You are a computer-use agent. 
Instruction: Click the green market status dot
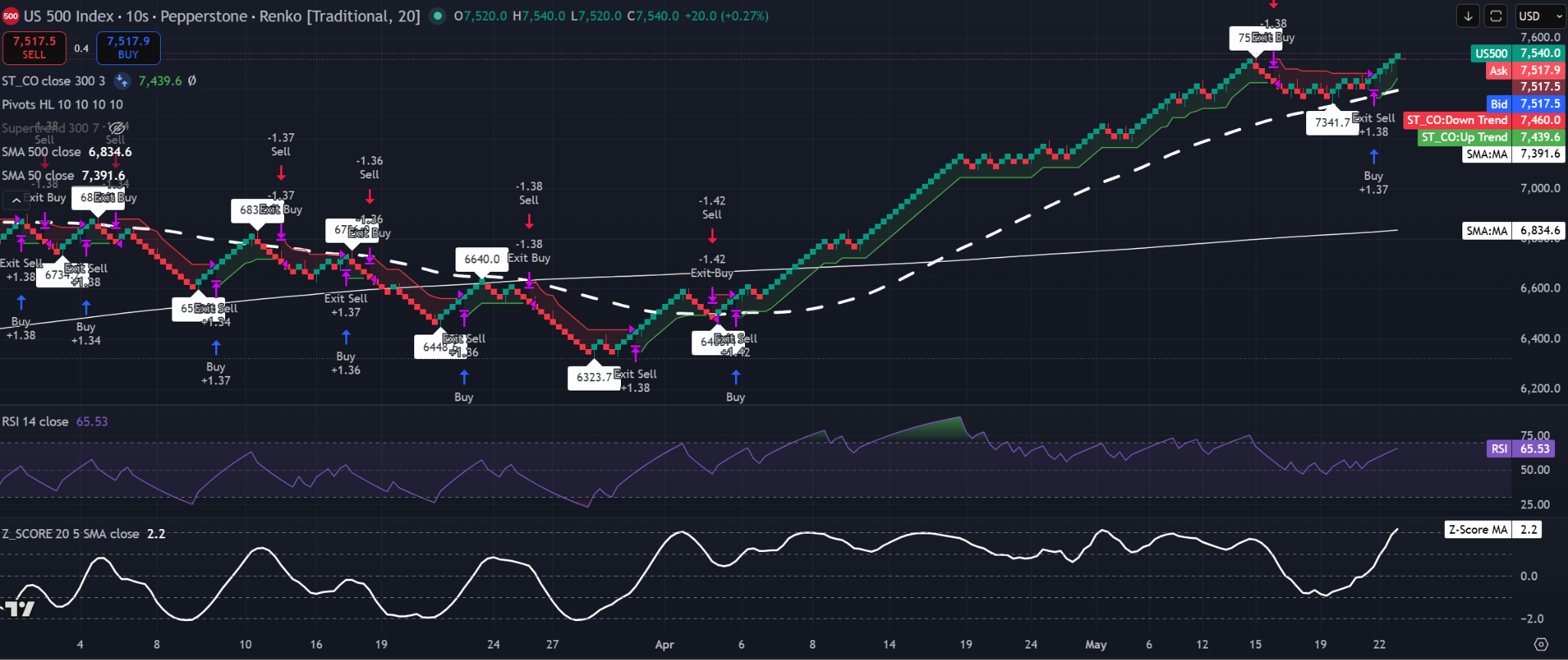click(437, 15)
